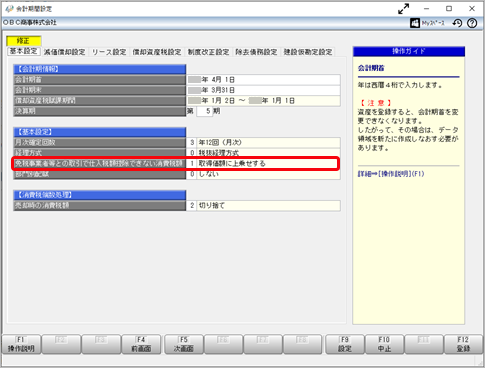Minimize the 会計期間設定 window

coord(426,9)
